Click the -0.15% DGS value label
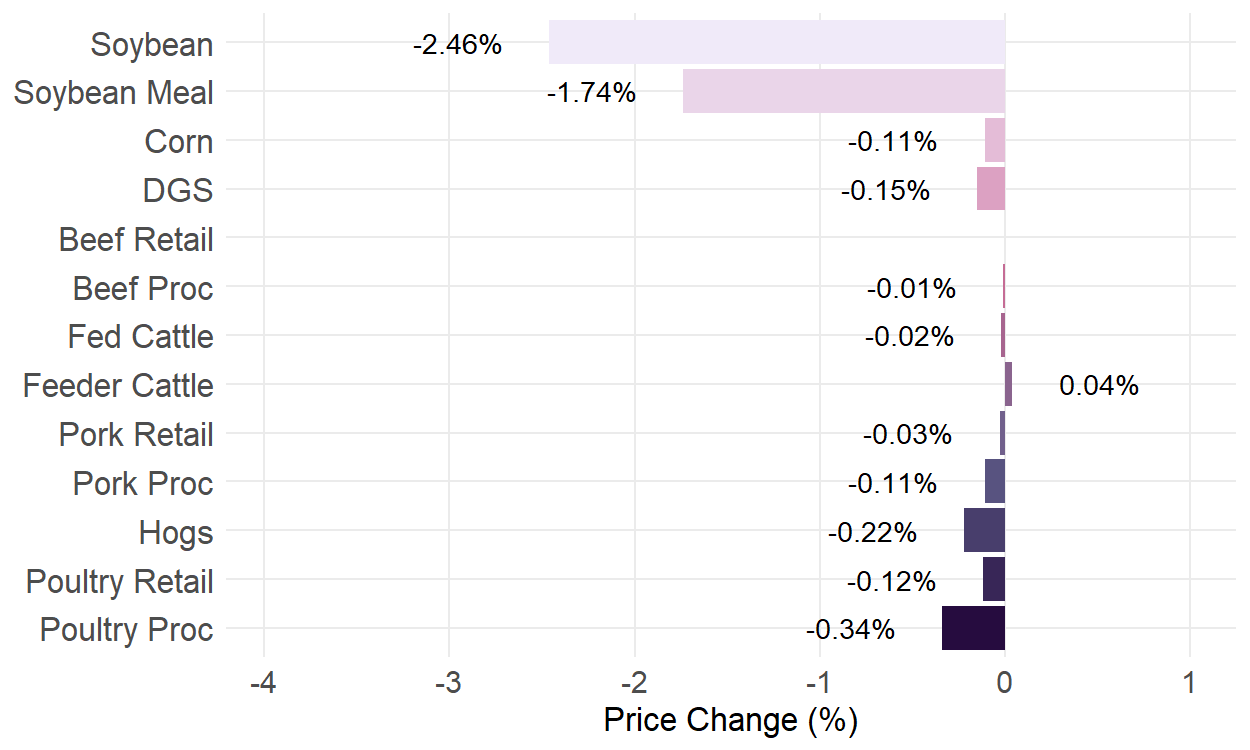 pyautogui.click(x=885, y=190)
